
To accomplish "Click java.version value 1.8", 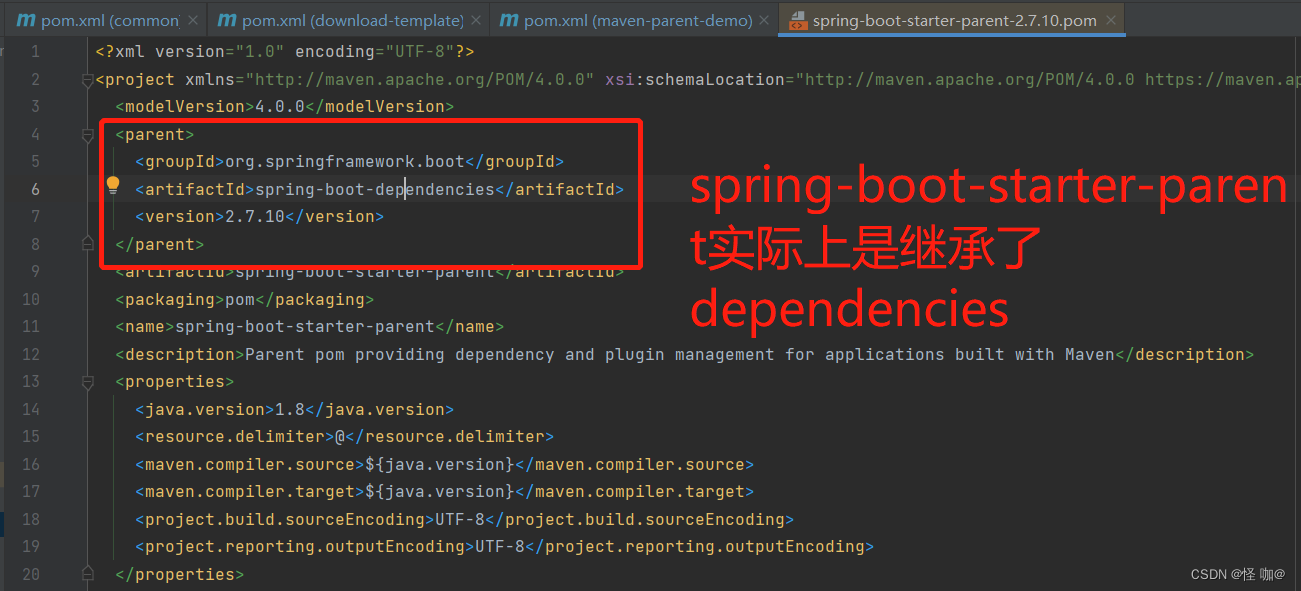I will pyautogui.click(x=290, y=409).
